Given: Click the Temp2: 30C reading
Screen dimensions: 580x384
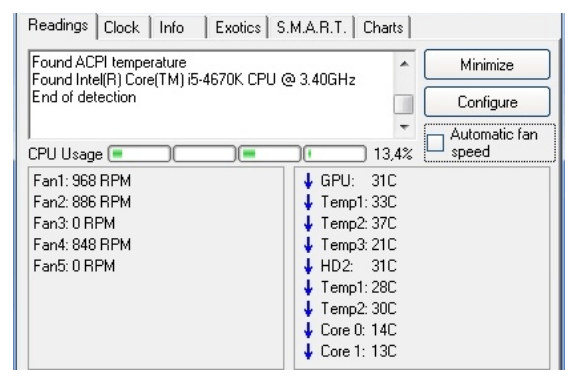Looking at the screenshot, I should (x=358, y=309).
